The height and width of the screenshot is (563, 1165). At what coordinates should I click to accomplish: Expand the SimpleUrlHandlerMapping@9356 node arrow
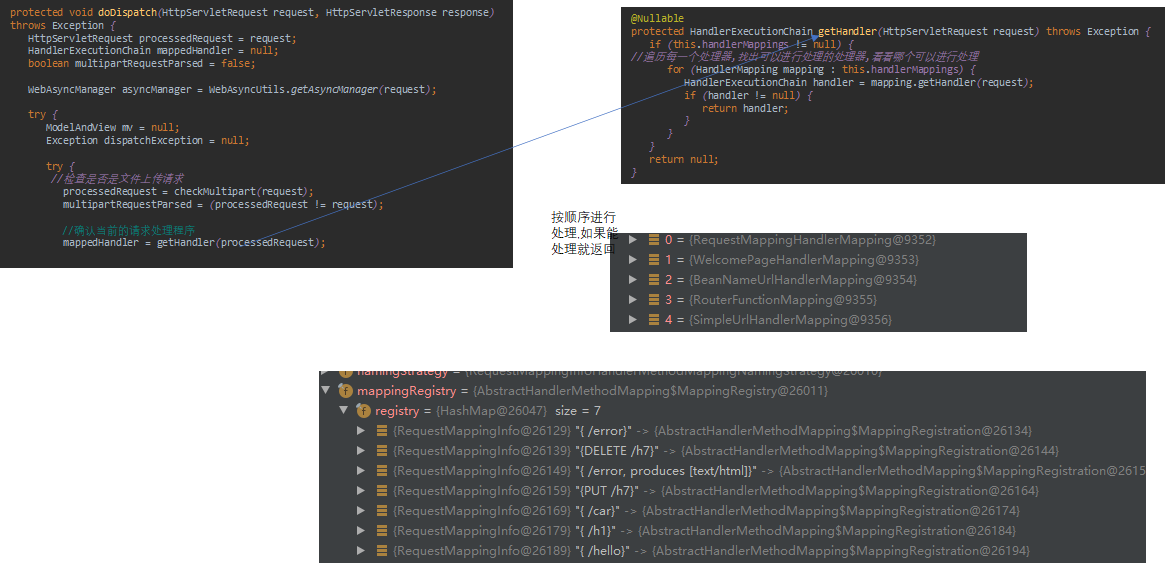click(x=633, y=320)
